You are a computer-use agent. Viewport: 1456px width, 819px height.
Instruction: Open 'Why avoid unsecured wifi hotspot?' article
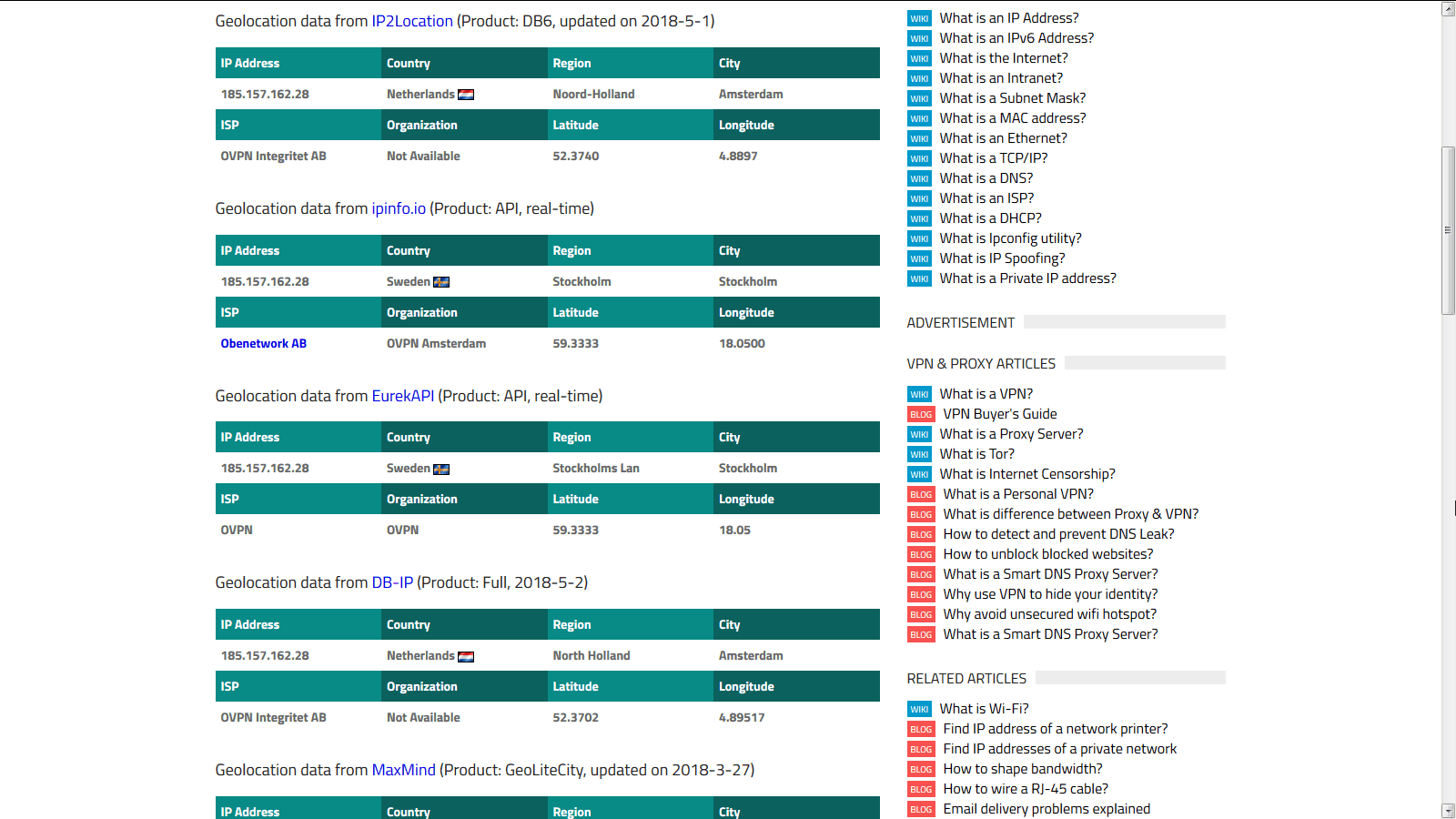[1050, 614]
